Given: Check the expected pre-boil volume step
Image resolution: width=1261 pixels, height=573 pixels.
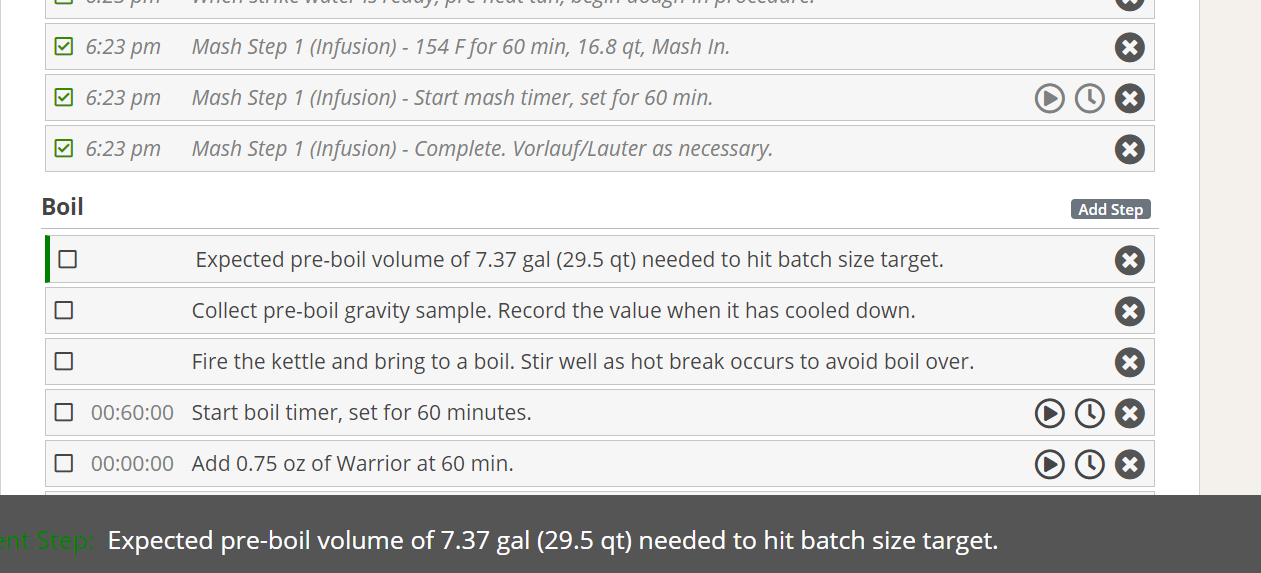Looking at the screenshot, I should coord(67,259).
